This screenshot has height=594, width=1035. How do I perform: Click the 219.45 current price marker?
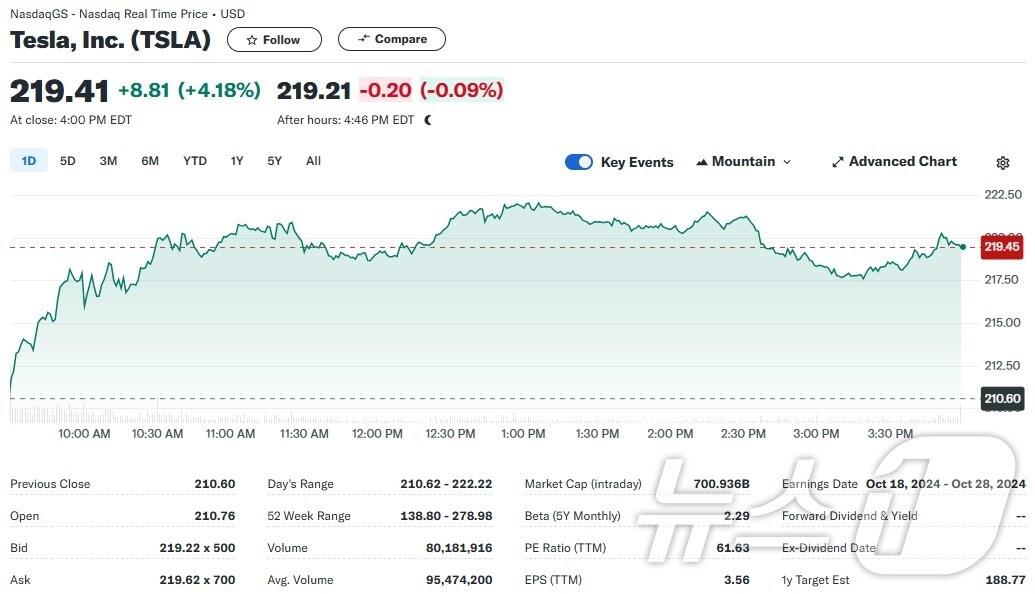point(1001,247)
